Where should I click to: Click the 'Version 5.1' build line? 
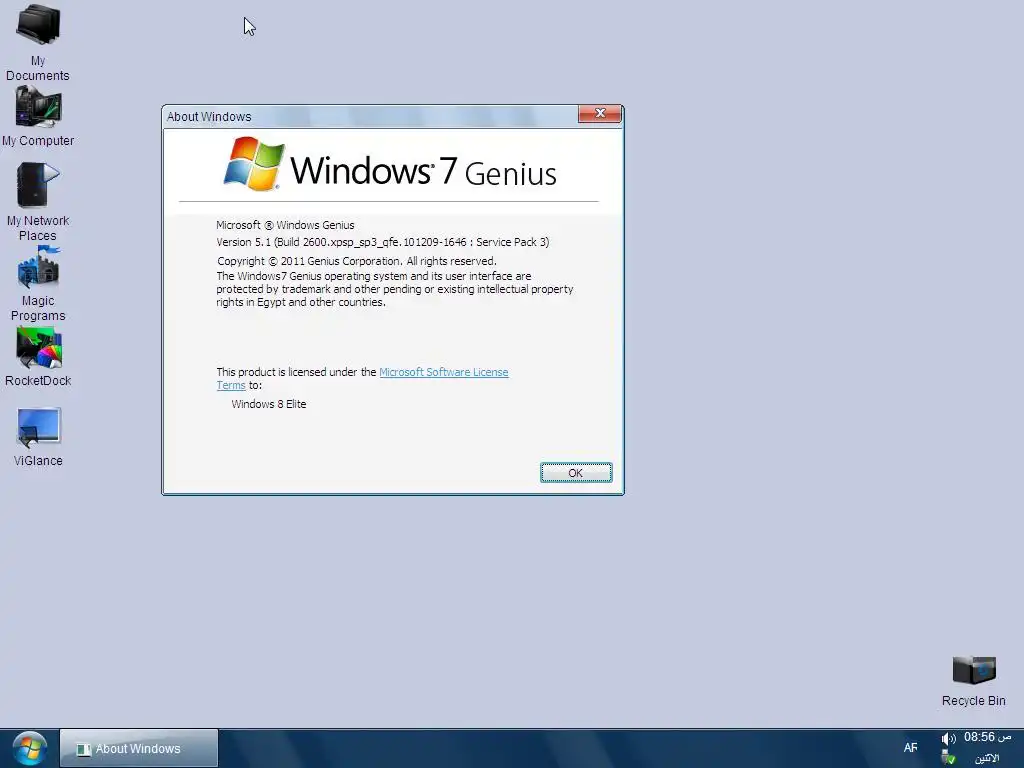click(383, 242)
